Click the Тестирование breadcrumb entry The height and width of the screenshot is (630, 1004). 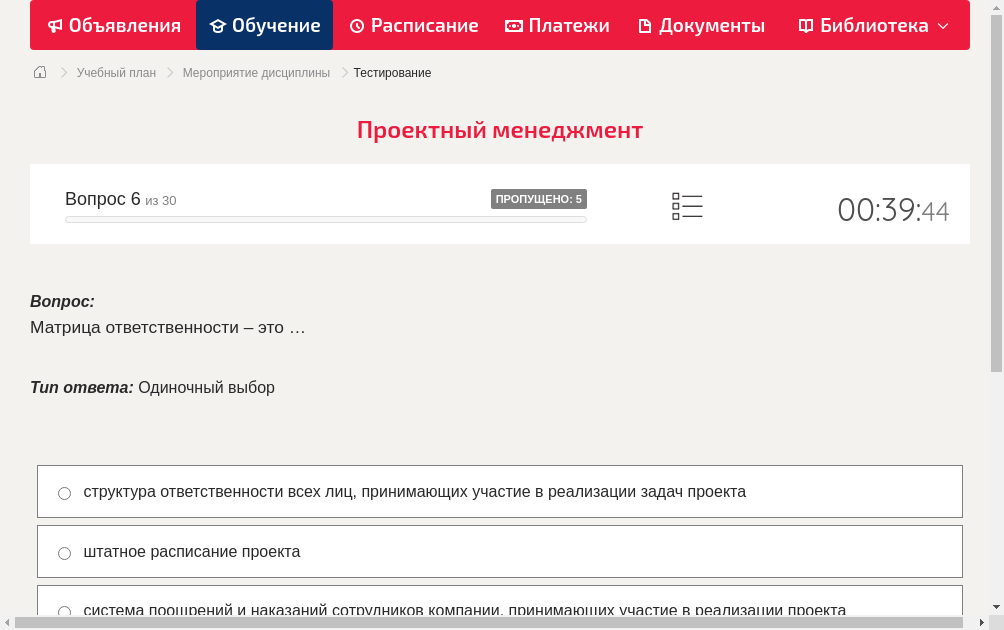391,72
